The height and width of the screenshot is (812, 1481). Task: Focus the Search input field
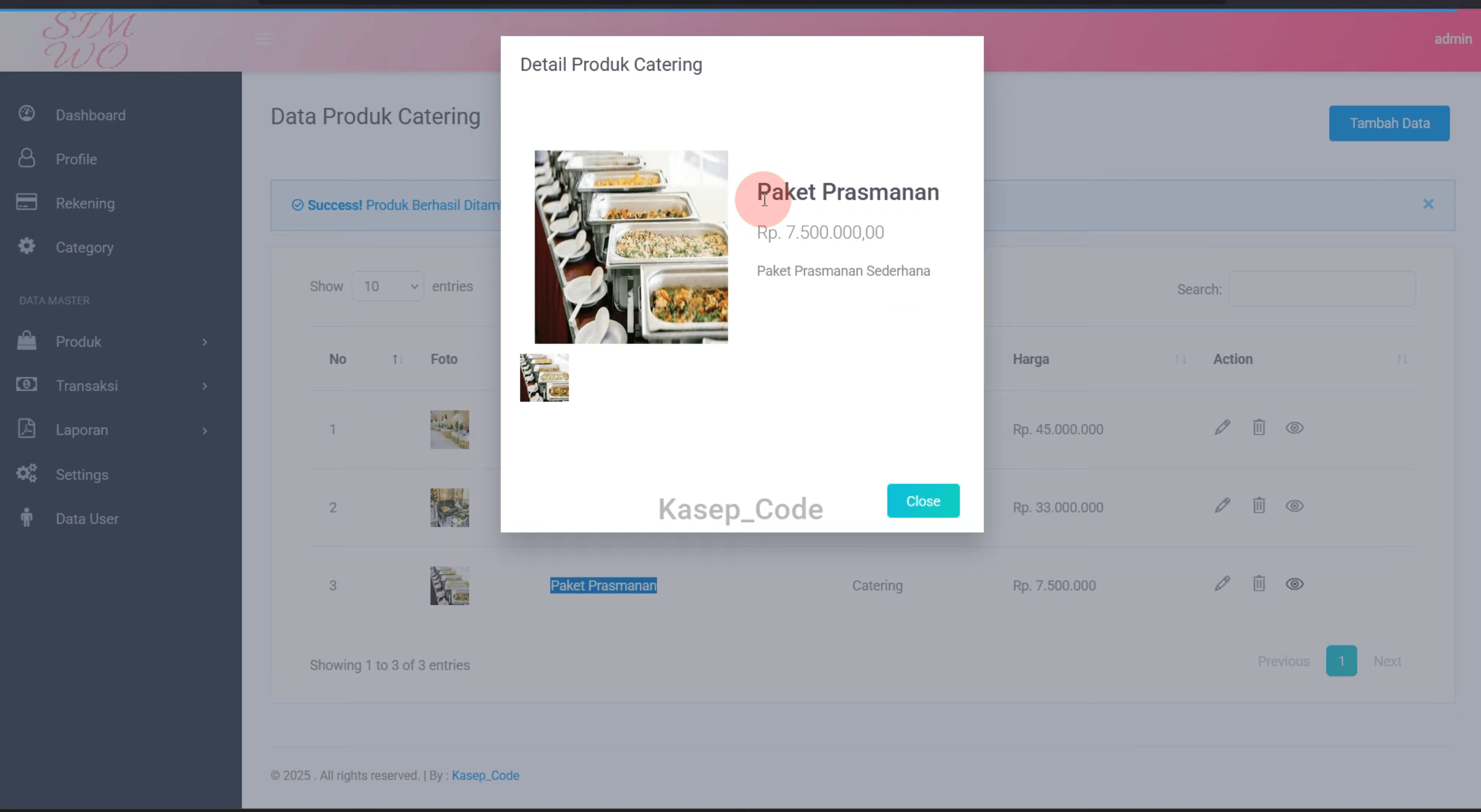(1322, 289)
